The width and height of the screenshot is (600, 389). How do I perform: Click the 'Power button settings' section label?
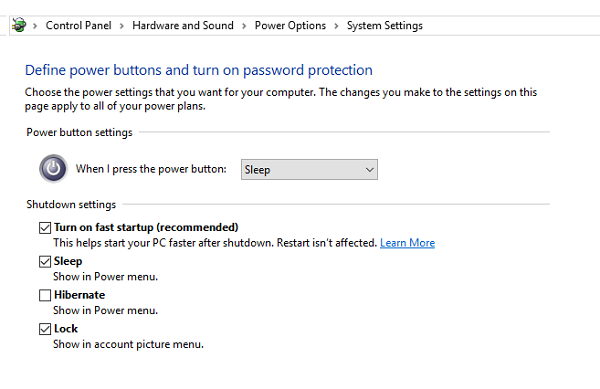click(79, 132)
